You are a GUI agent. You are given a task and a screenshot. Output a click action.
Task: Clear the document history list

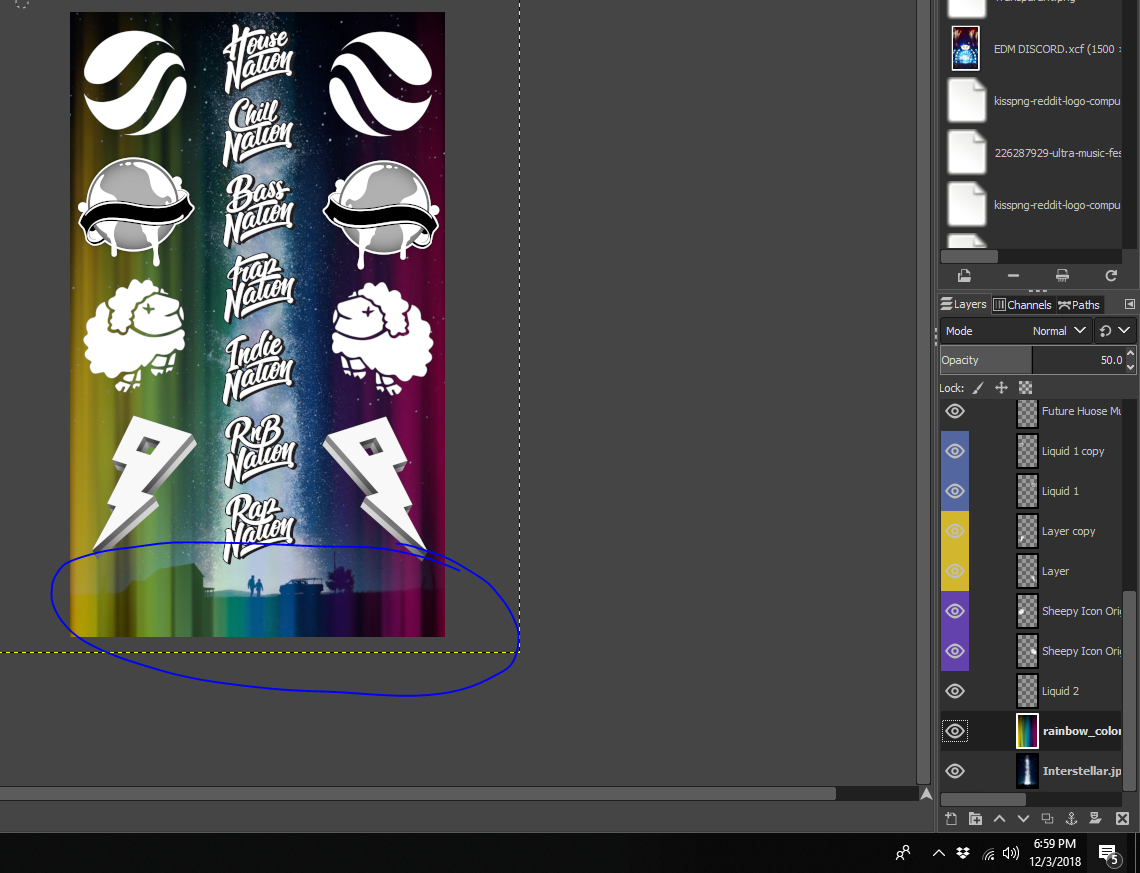coord(1062,275)
